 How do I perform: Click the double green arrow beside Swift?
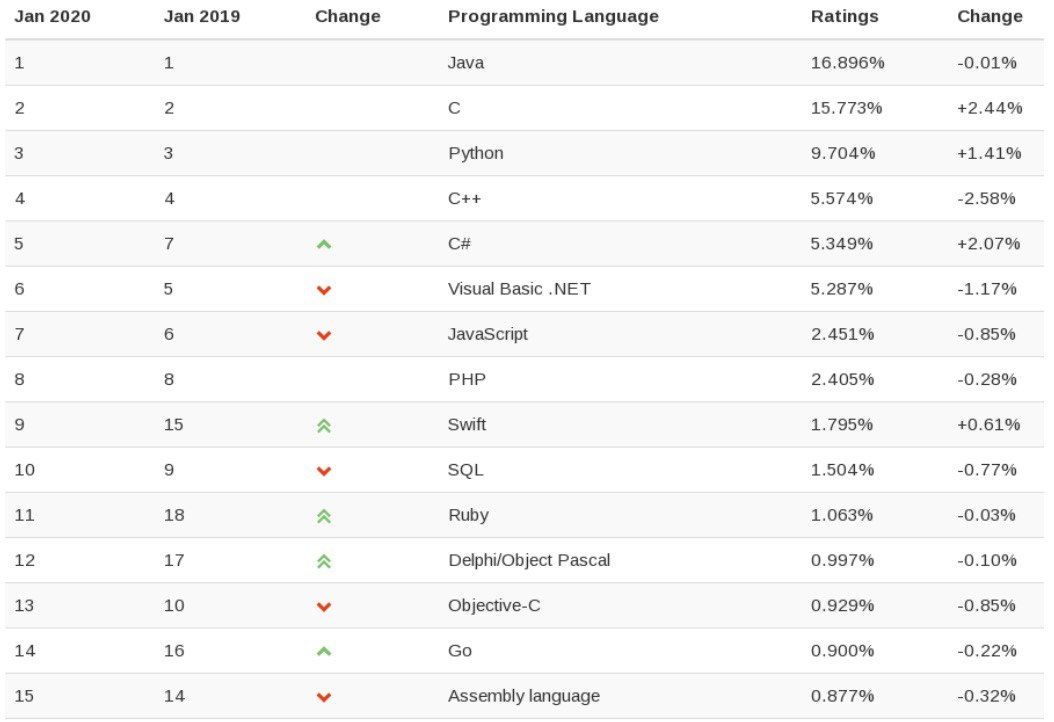point(323,425)
